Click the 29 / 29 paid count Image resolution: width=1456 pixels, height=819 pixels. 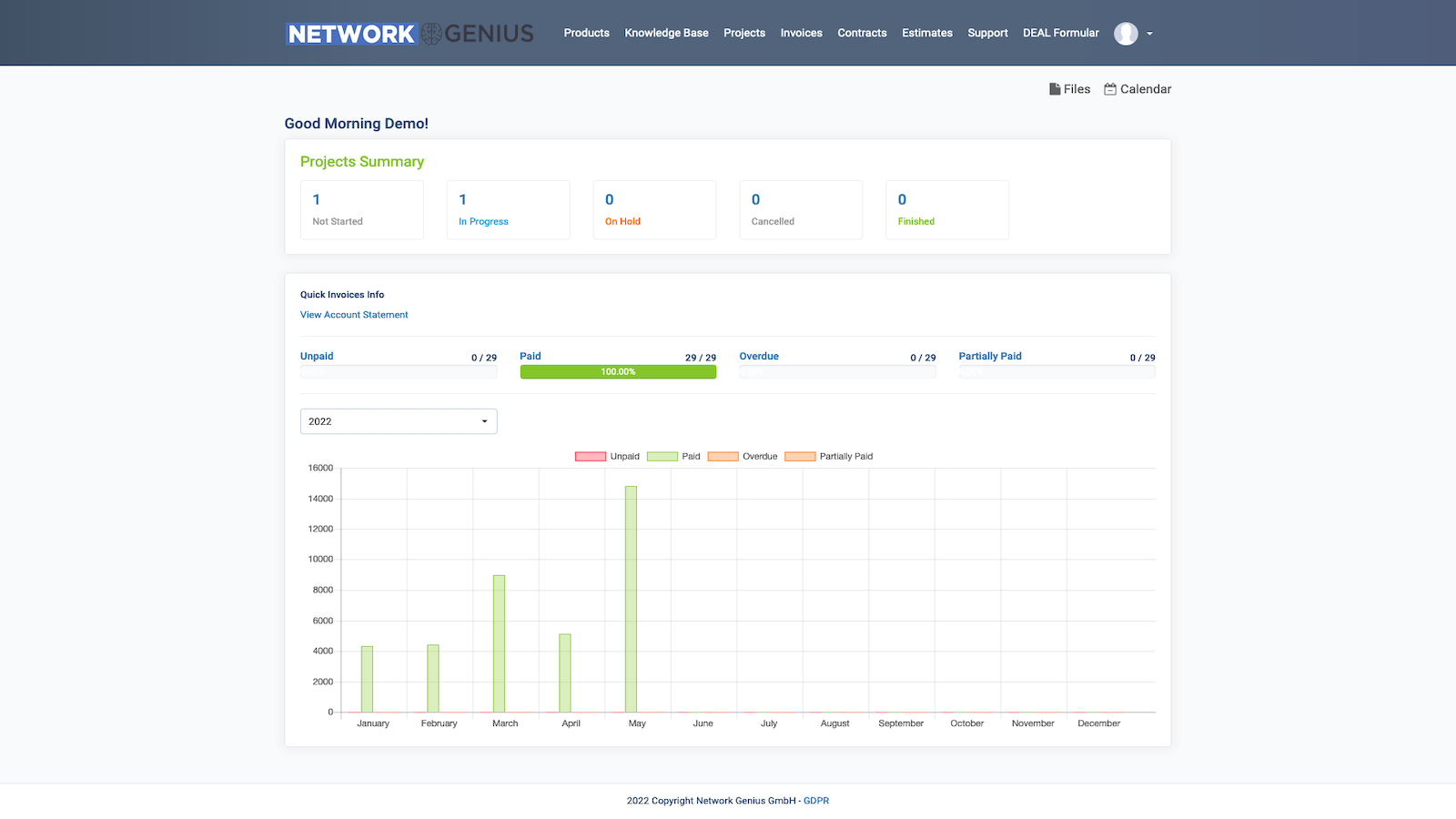701,358
